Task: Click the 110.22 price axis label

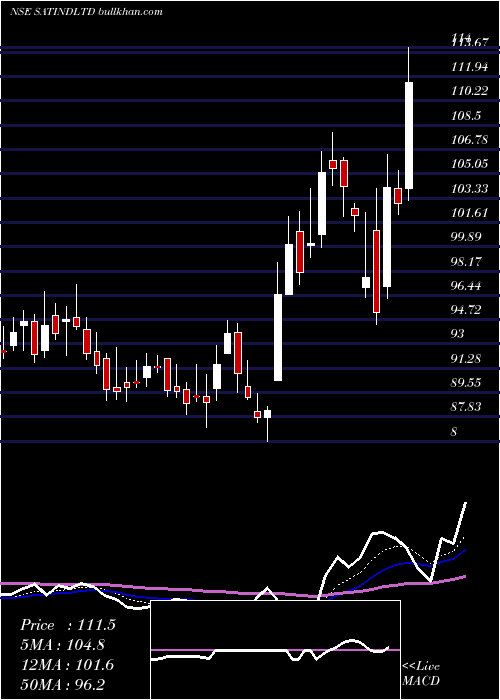Action: pos(469,91)
